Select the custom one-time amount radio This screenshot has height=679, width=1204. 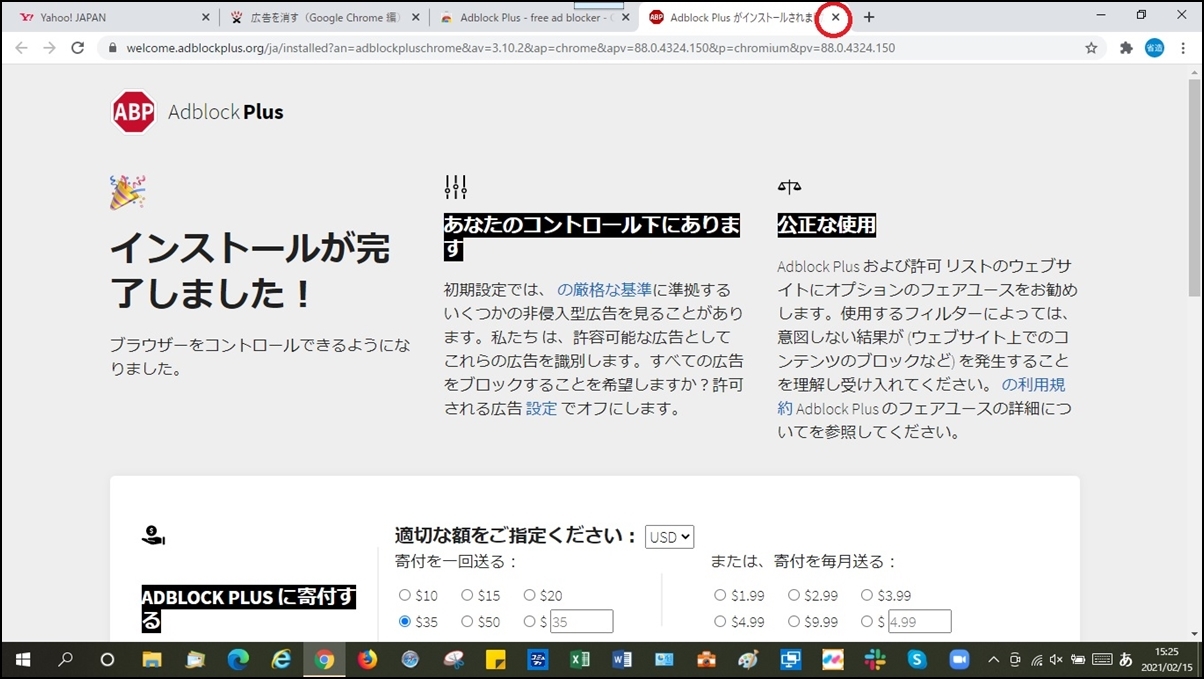point(529,621)
